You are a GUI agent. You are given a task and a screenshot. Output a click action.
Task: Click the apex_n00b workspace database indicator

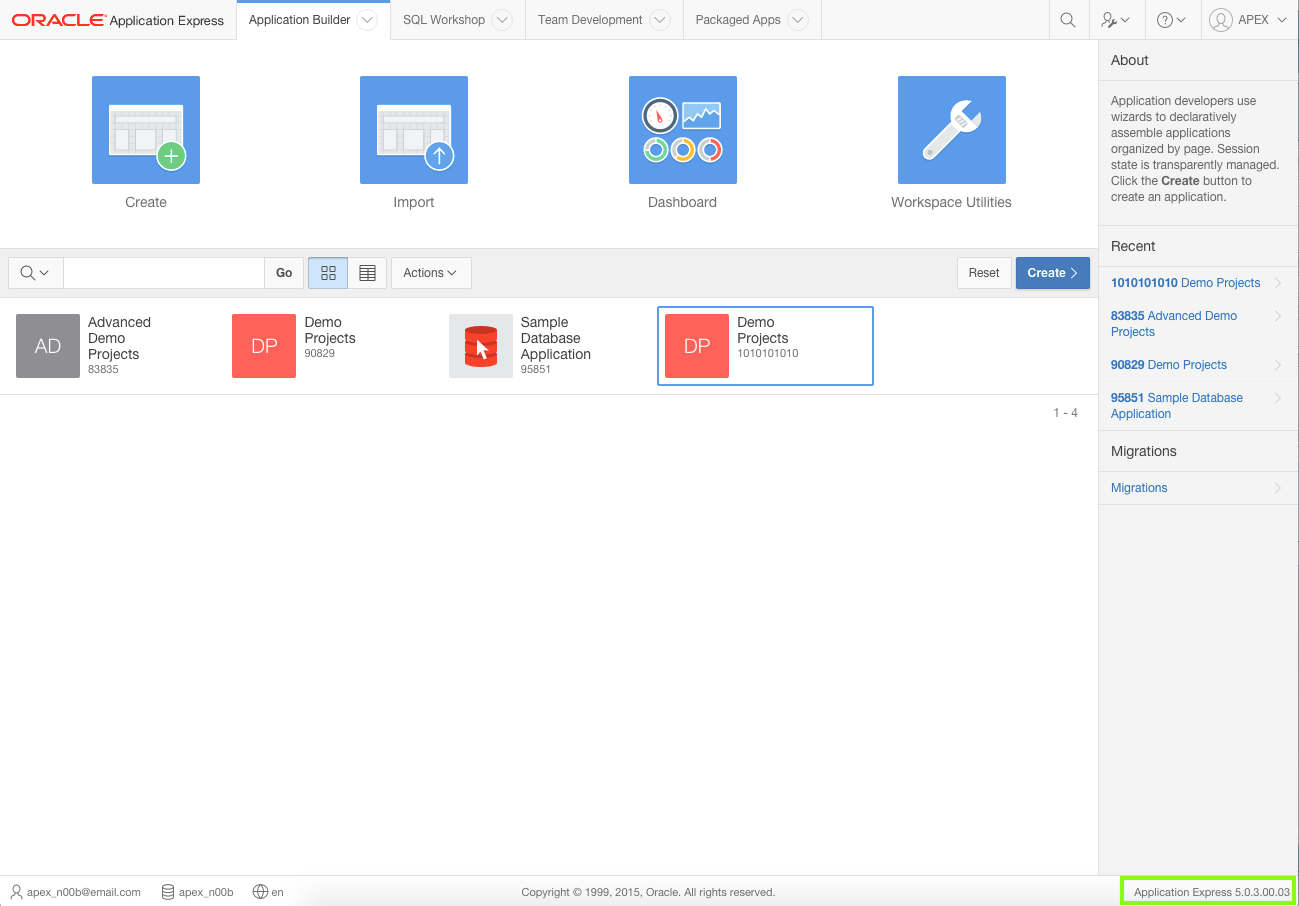(197, 892)
